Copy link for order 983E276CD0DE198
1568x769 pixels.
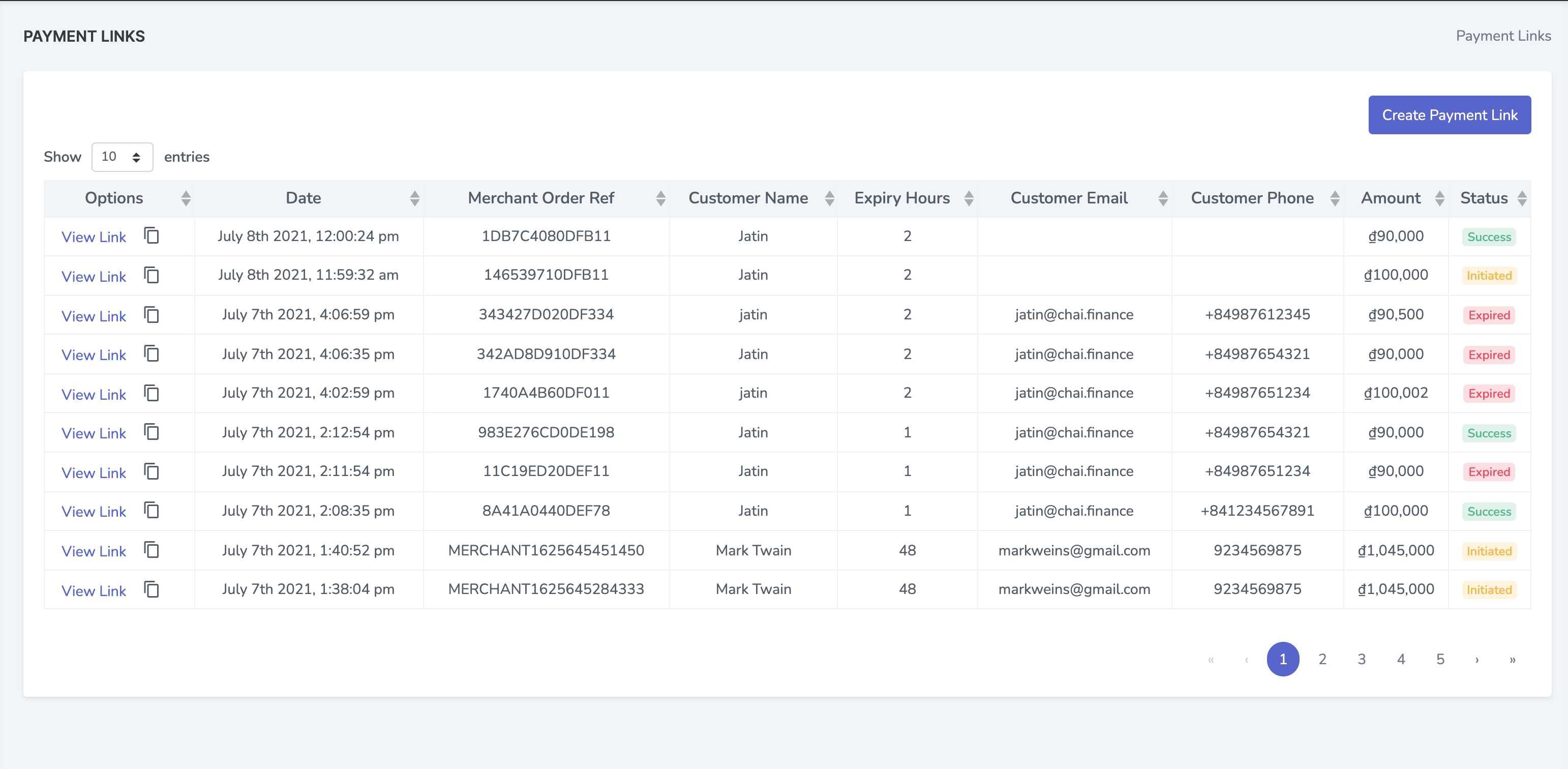point(152,432)
